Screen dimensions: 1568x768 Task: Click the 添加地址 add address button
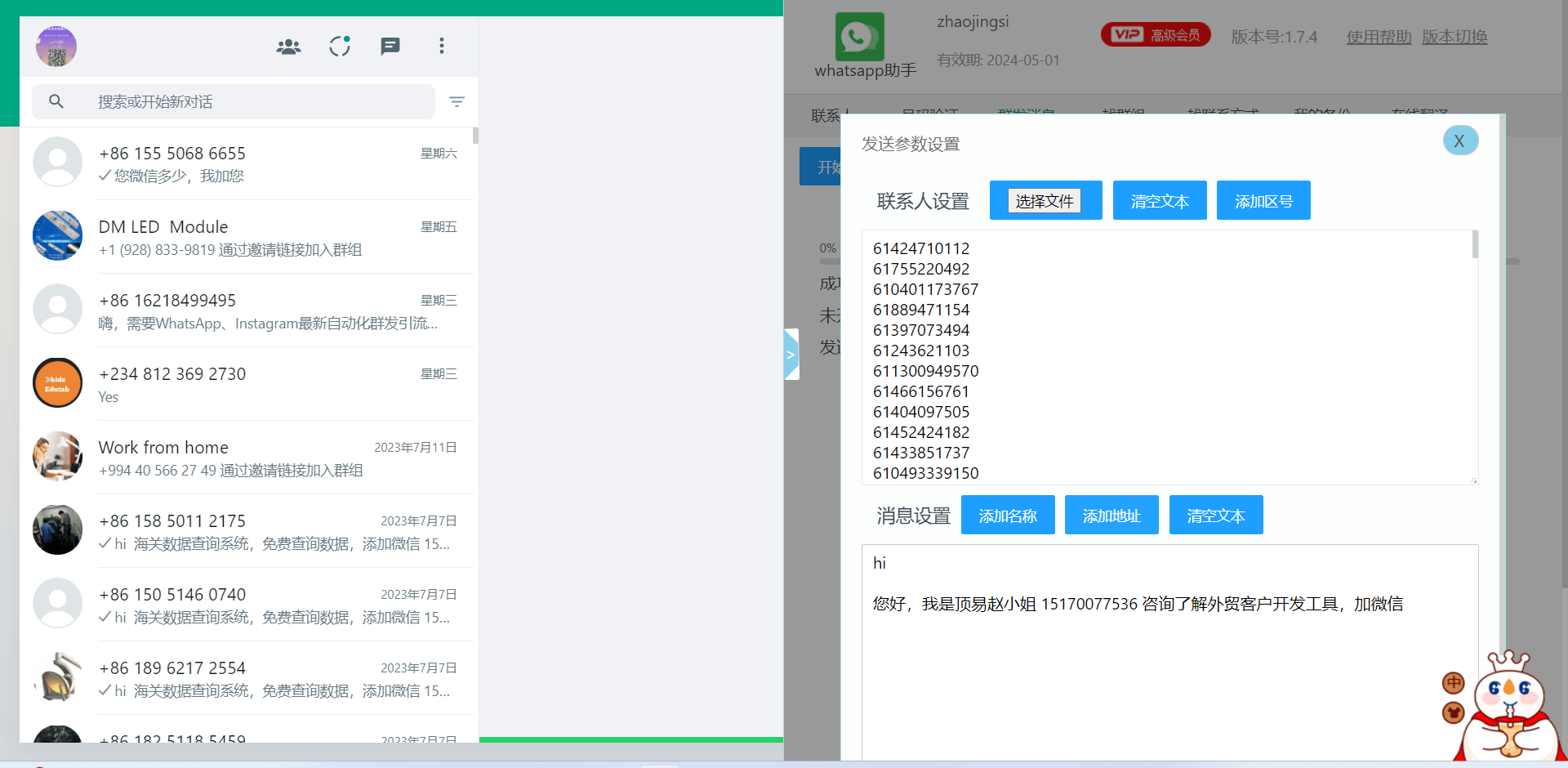(1111, 516)
